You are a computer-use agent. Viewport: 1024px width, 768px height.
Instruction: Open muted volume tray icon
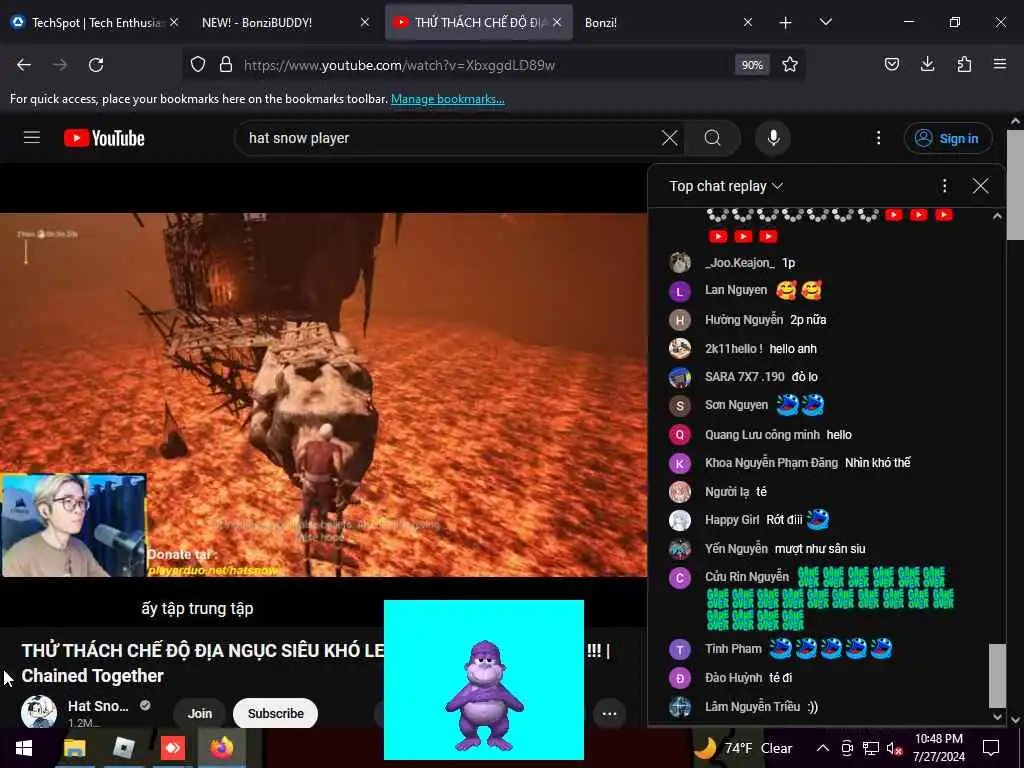(x=895, y=748)
